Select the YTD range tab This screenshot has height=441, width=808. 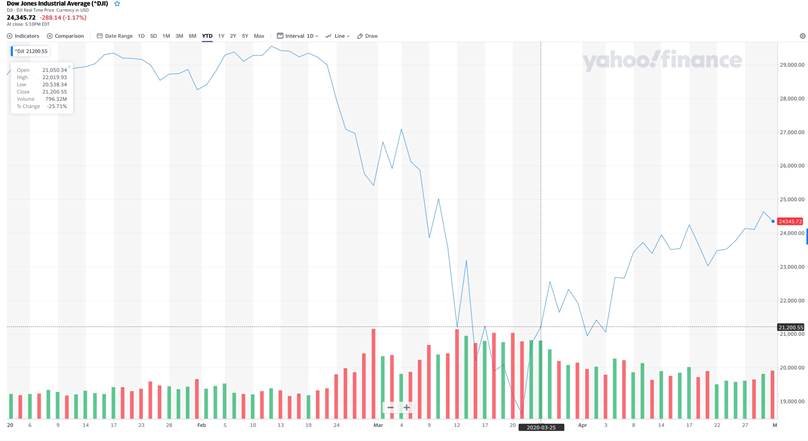[x=207, y=36]
